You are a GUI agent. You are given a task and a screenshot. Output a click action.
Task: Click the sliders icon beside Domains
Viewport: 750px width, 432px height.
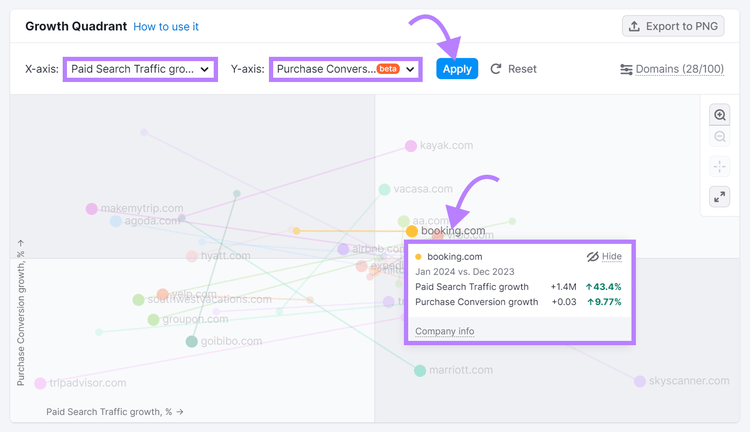[626, 70]
